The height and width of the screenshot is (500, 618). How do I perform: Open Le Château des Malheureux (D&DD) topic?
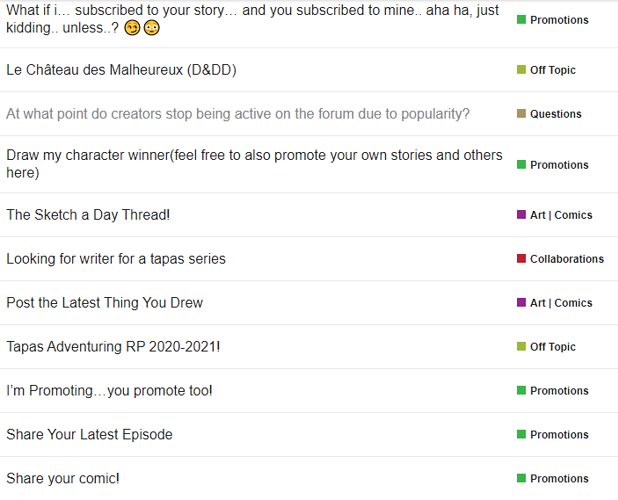pos(121,70)
